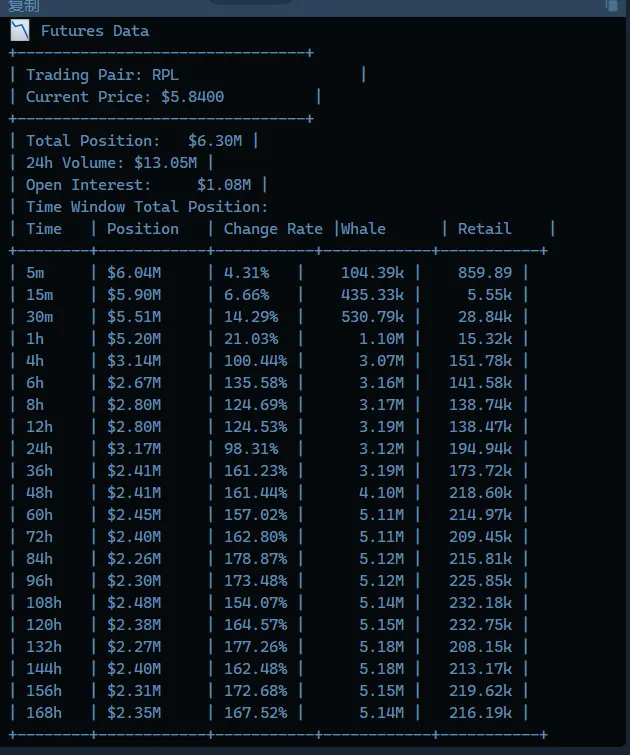Click the 'Whale' column header
This screenshot has height=755, width=630.
click(363, 229)
